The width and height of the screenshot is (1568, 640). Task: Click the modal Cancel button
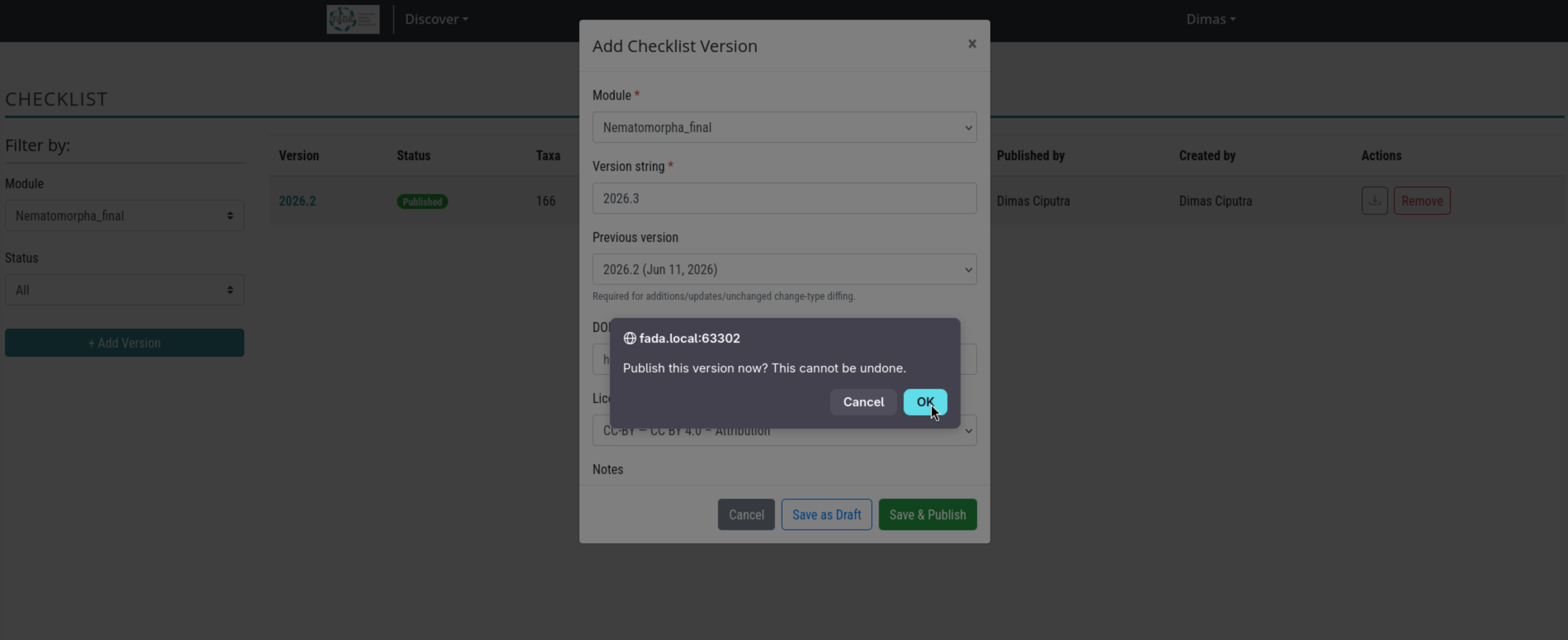coord(746,514)
